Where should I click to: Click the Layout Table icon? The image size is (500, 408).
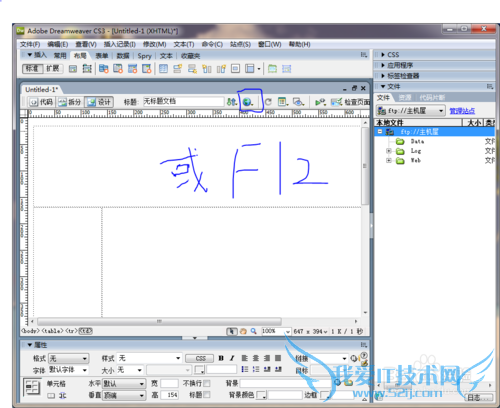(x=272, y=69)
